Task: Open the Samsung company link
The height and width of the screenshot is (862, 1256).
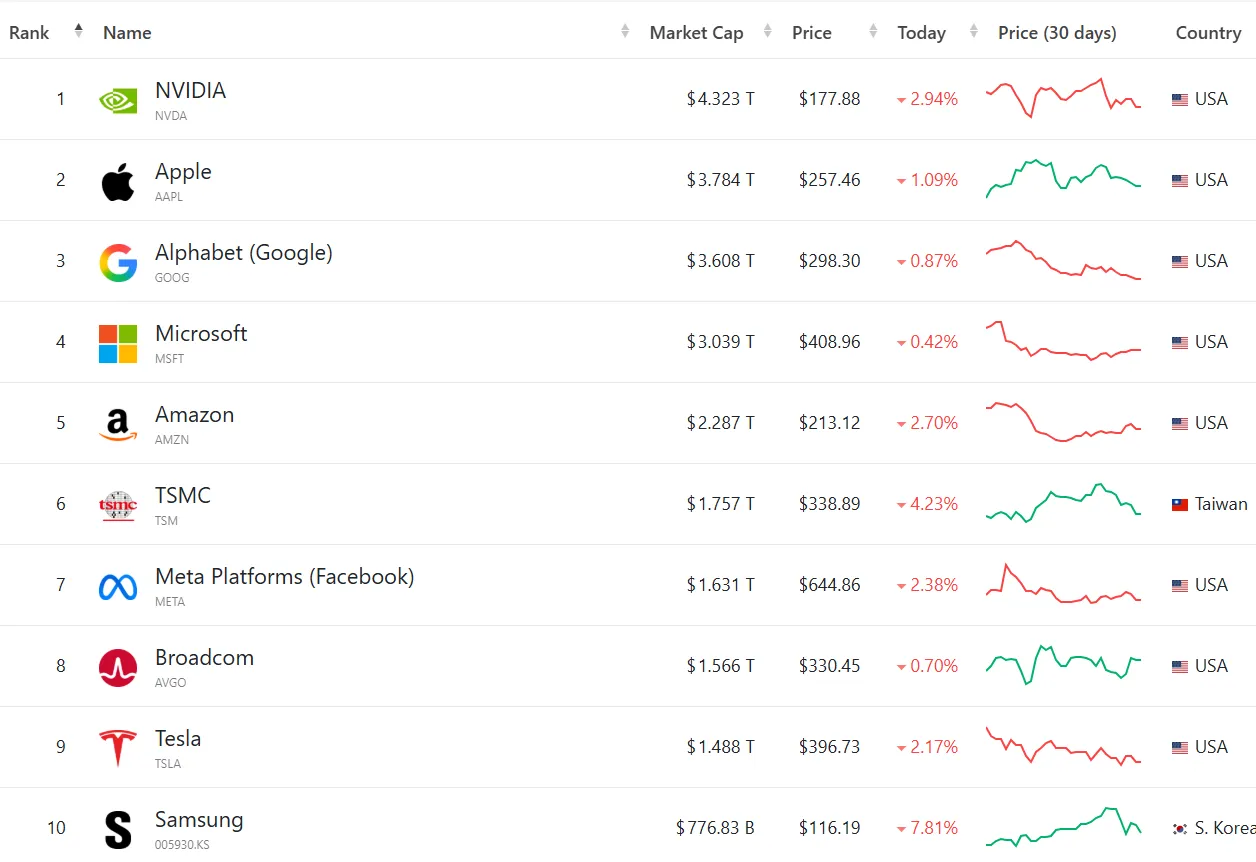Action: (199, 819)
